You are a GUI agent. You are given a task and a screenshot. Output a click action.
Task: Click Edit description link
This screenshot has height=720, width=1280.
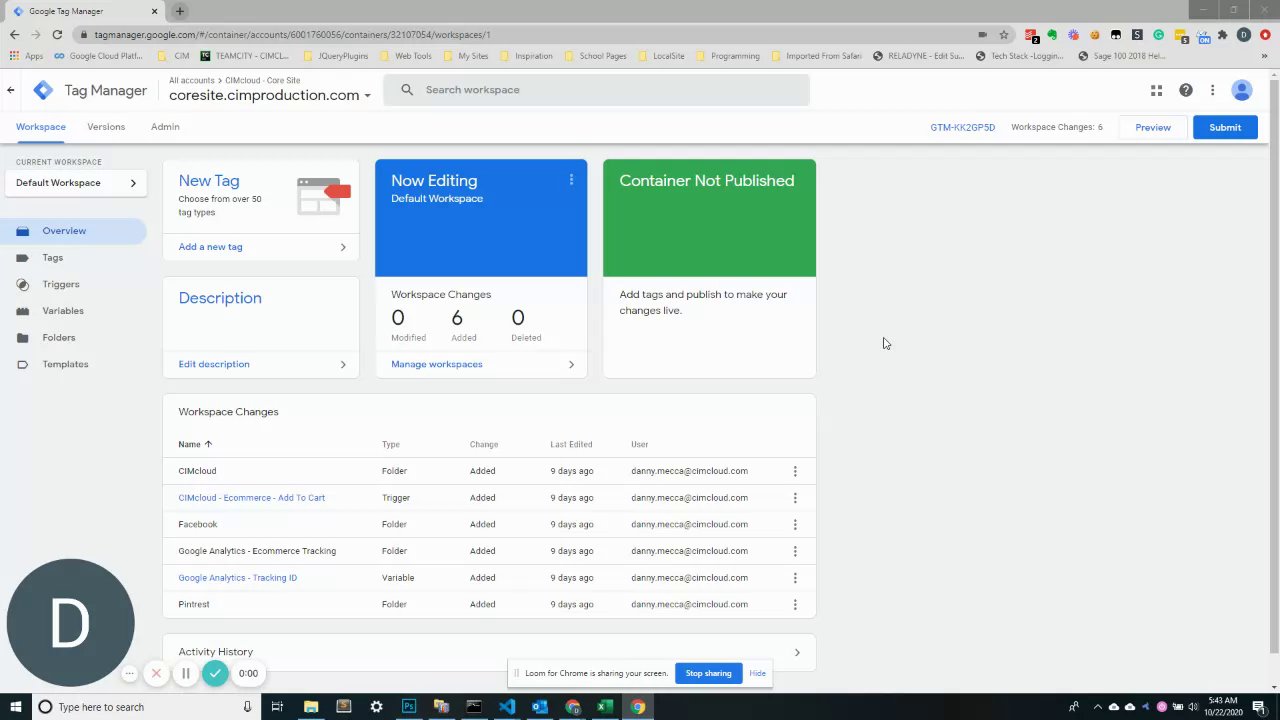pos(214,364)
